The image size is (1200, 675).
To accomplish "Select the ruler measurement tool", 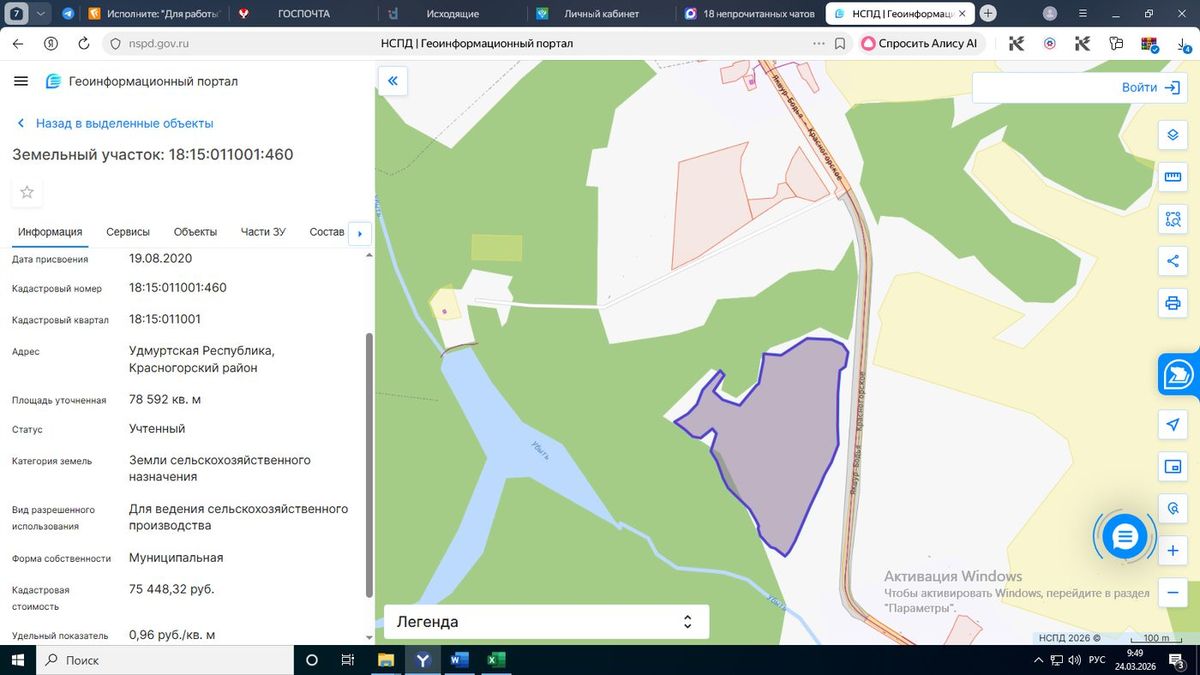I will click(1173, 178).
